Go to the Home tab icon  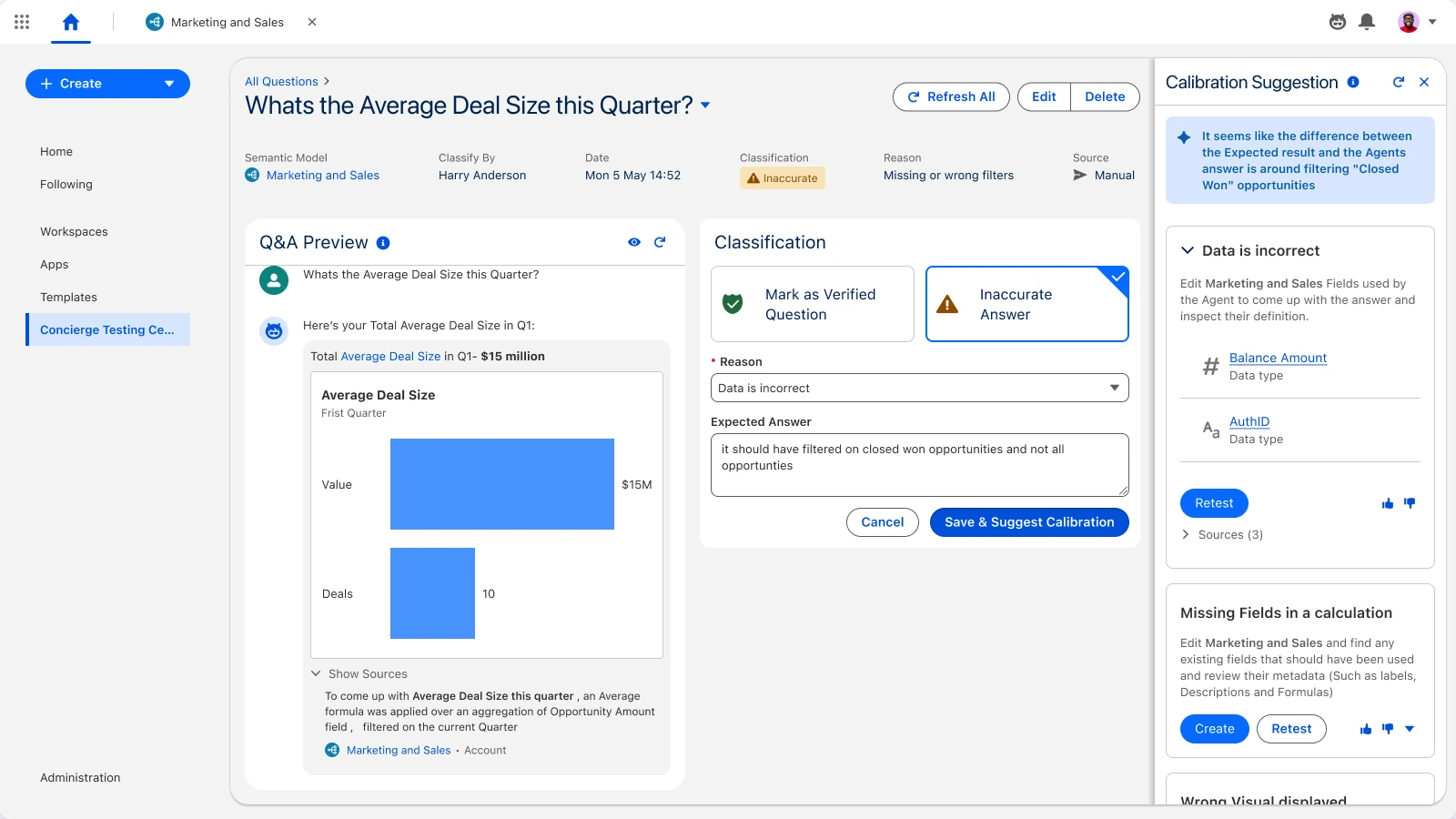coord(71,22)
